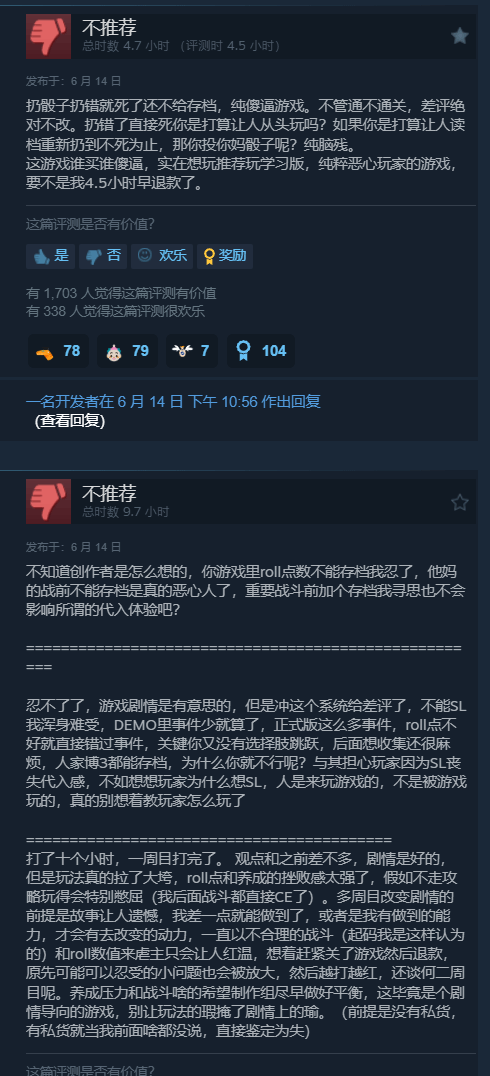
Task: Toggle the outlined star on the second review
Action: [459, 502]
